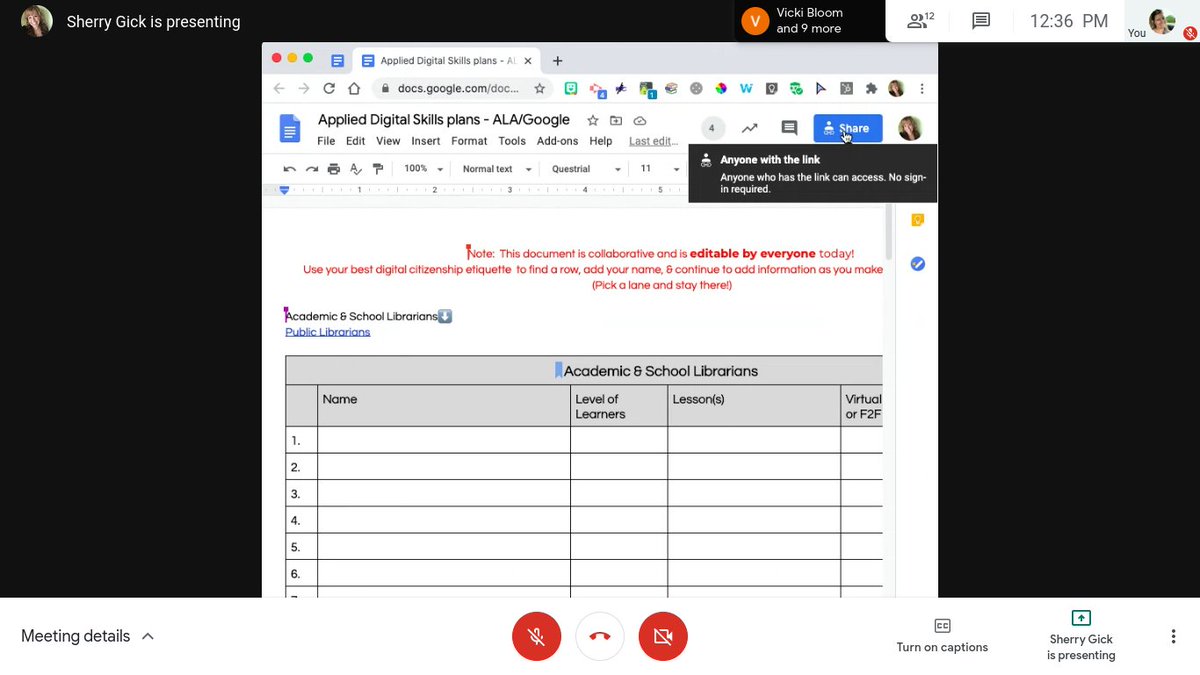Screen dimensions: 1200x675
Task: Expand Meeting details chevron
Action: (x=148, y=636)
